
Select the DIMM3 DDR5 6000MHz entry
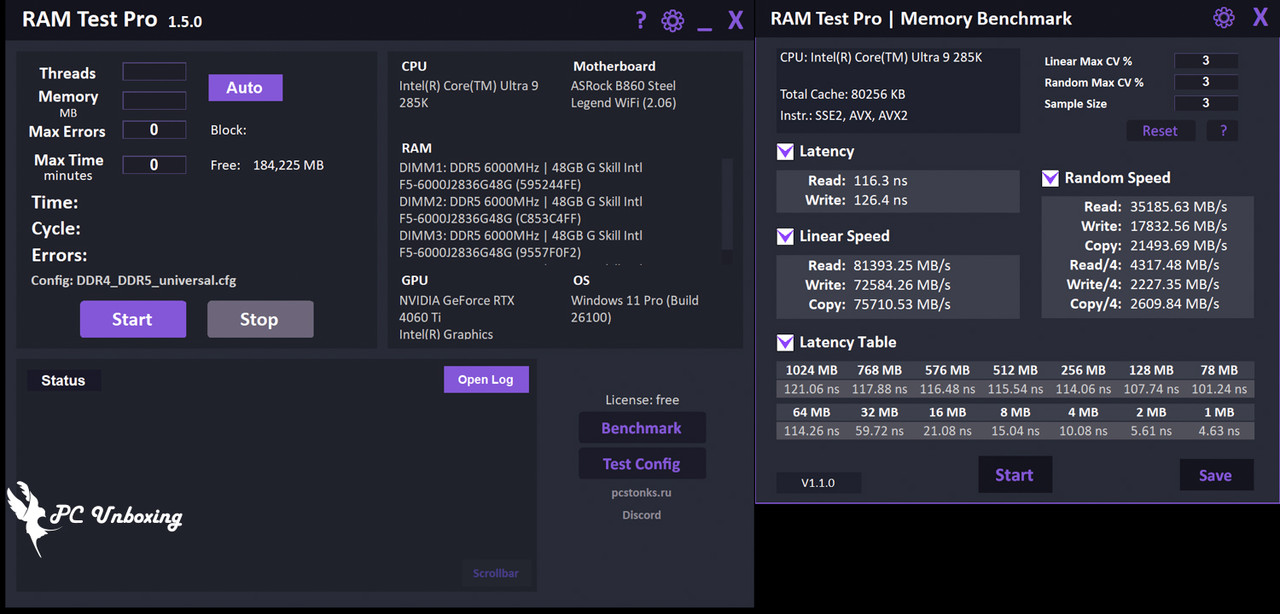tap(521, 244)
